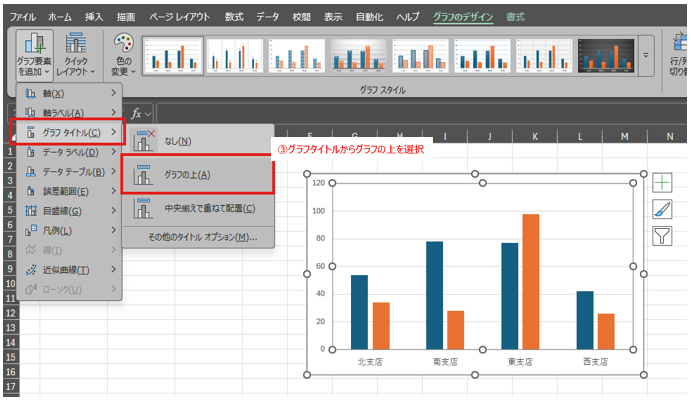Open the paintbrush chart styles button
The height and width of the screenshot is (403, 691).
click(662, 209)
